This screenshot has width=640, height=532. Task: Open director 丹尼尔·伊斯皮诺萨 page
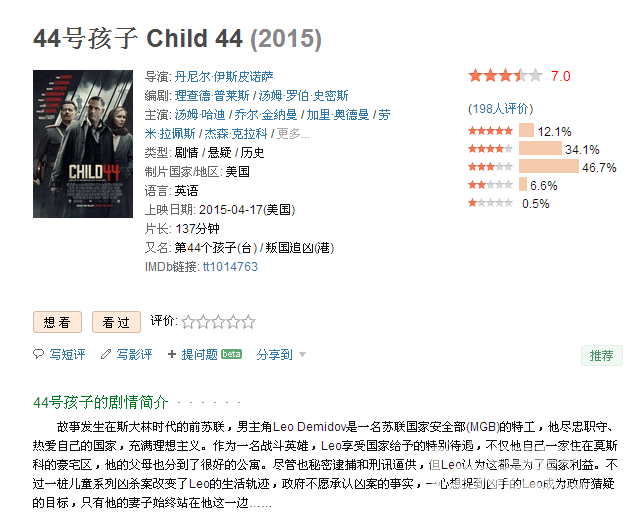[x=224, y=77]
